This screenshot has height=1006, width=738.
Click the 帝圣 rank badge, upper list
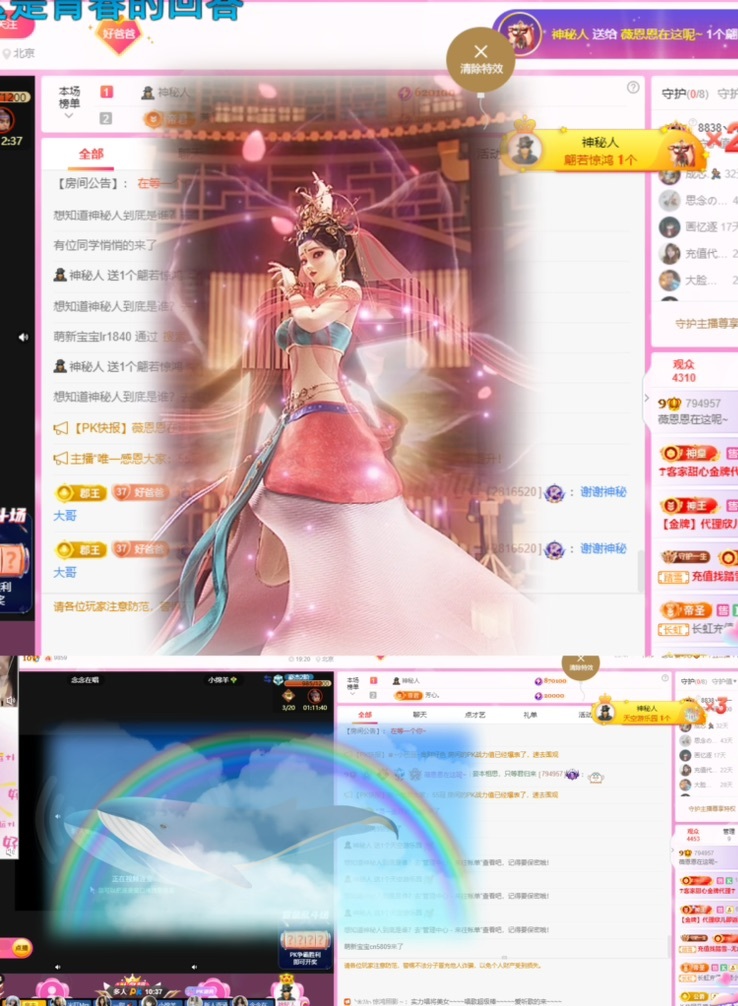(686, 610)
